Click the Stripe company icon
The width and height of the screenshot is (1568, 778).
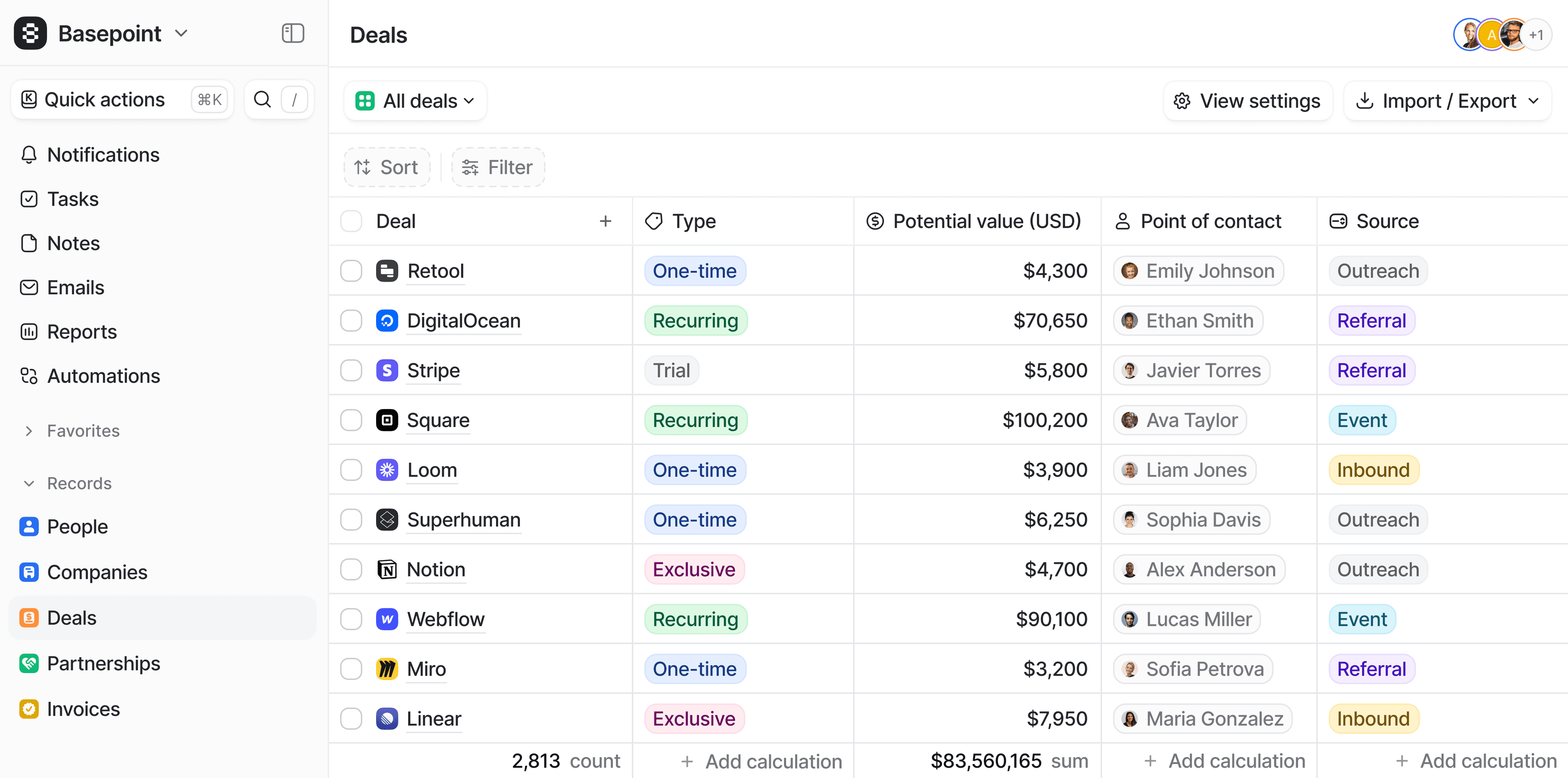pyautogui.click(x=387, y=370)
